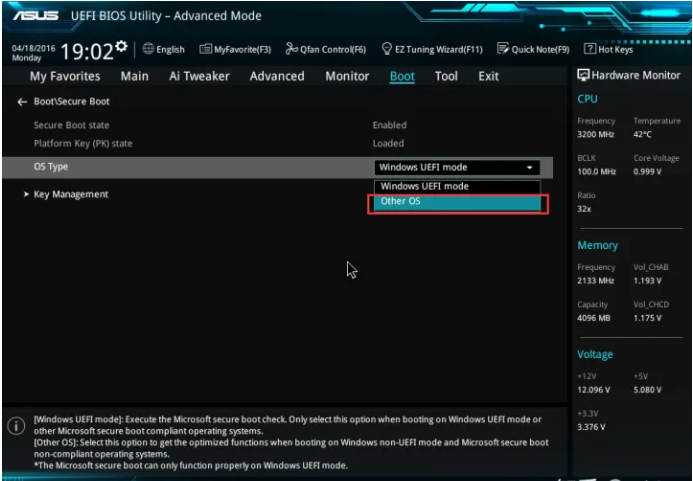Viewport: 693px width, 481px height.
Task: Click the 19:02 clock display
Action: coord(87,52)
